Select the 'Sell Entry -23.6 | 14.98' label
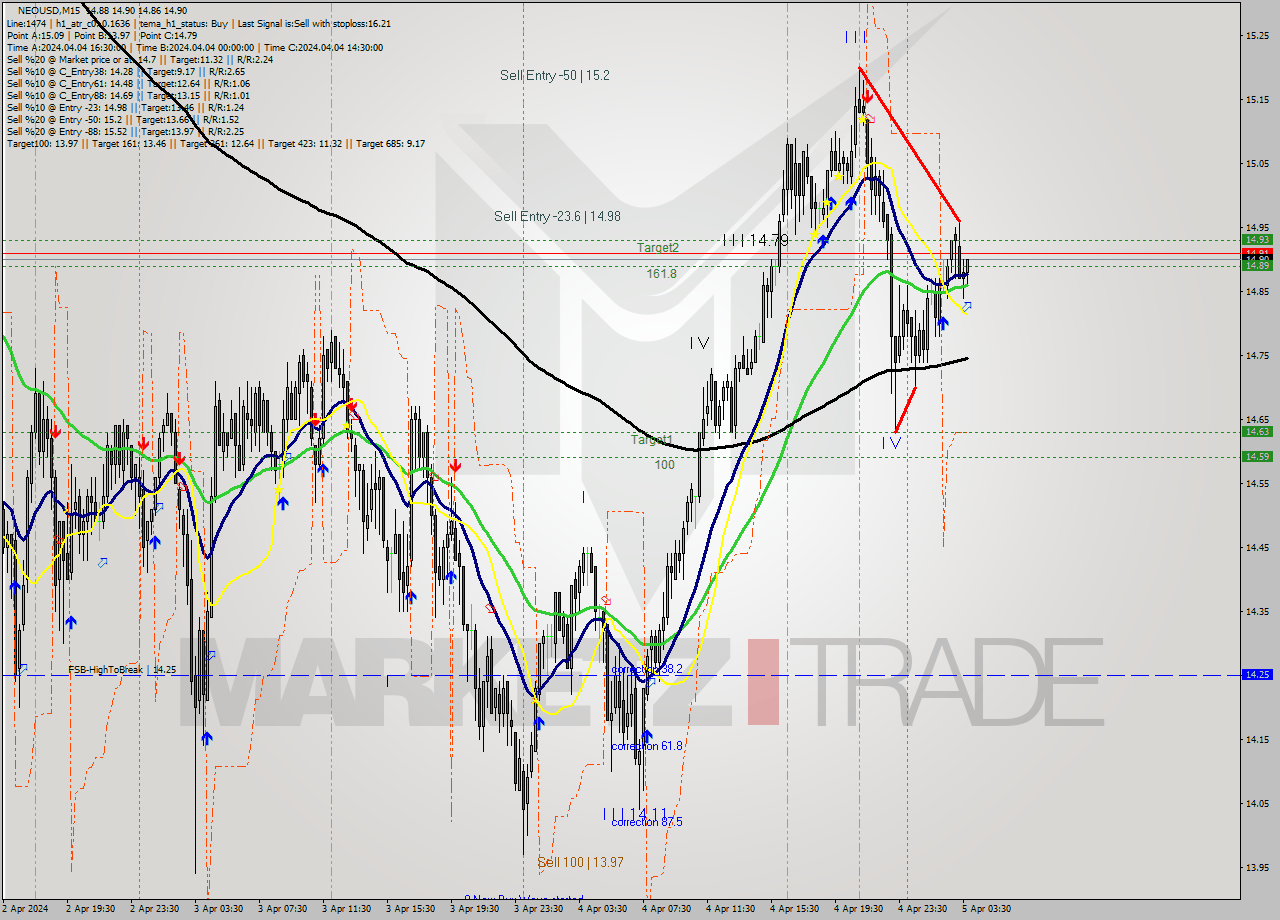The height and width of the screenshot is (920, 1280). [x=557, y=216]
